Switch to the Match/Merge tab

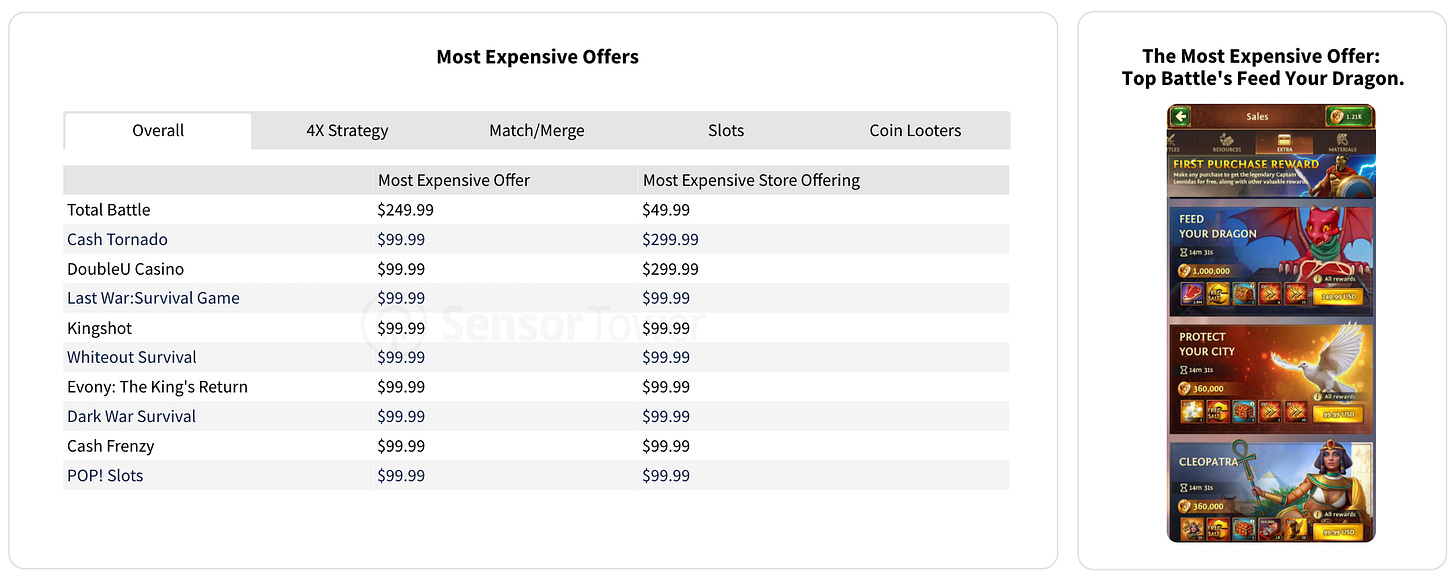pyautogui.click(x=537, y=130)
